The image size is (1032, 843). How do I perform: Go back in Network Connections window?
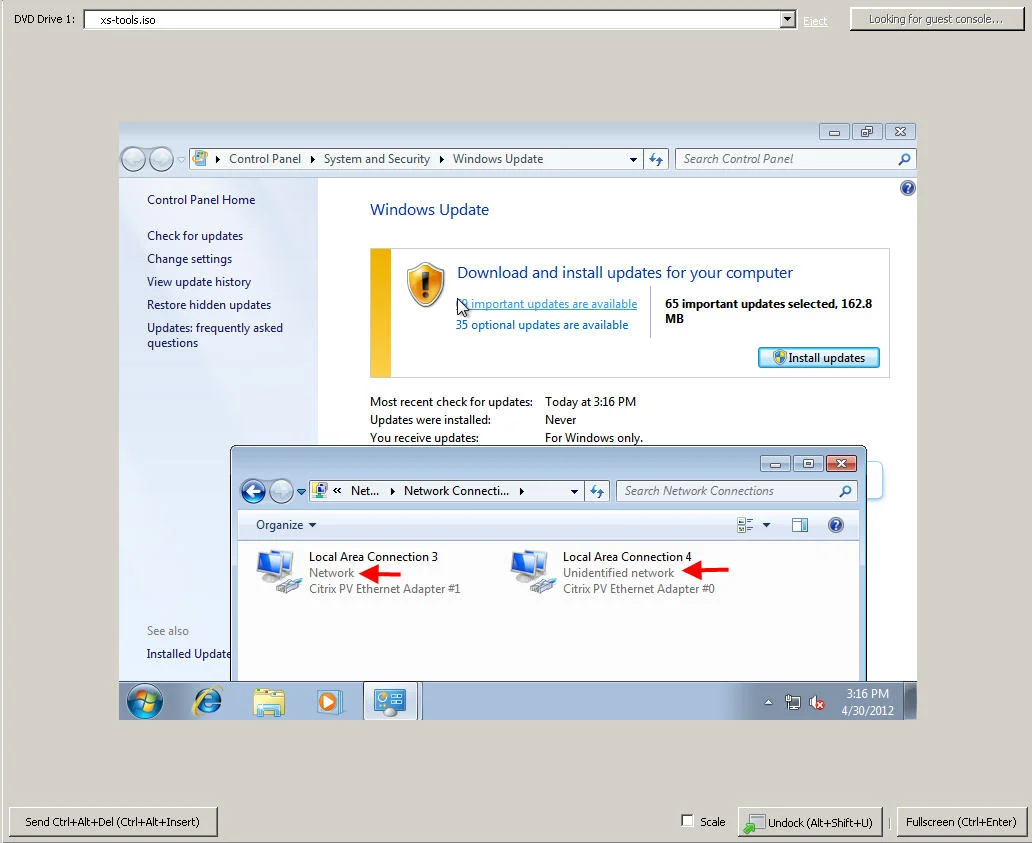(x=253, y=491)
